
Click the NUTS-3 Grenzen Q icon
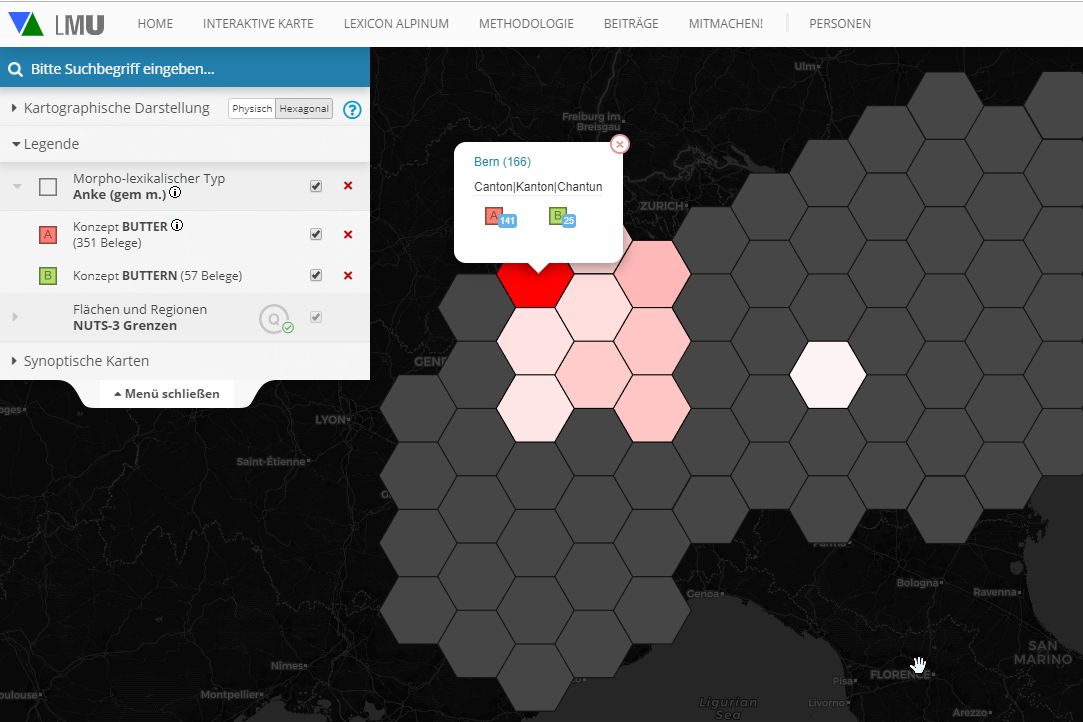pyautogui.click(x=273, y=318)
